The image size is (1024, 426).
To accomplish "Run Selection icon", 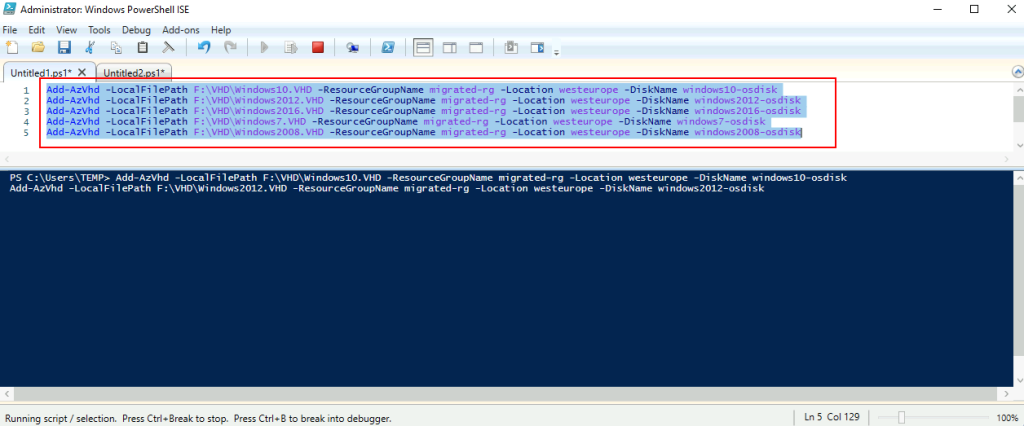I will point(291,47).
